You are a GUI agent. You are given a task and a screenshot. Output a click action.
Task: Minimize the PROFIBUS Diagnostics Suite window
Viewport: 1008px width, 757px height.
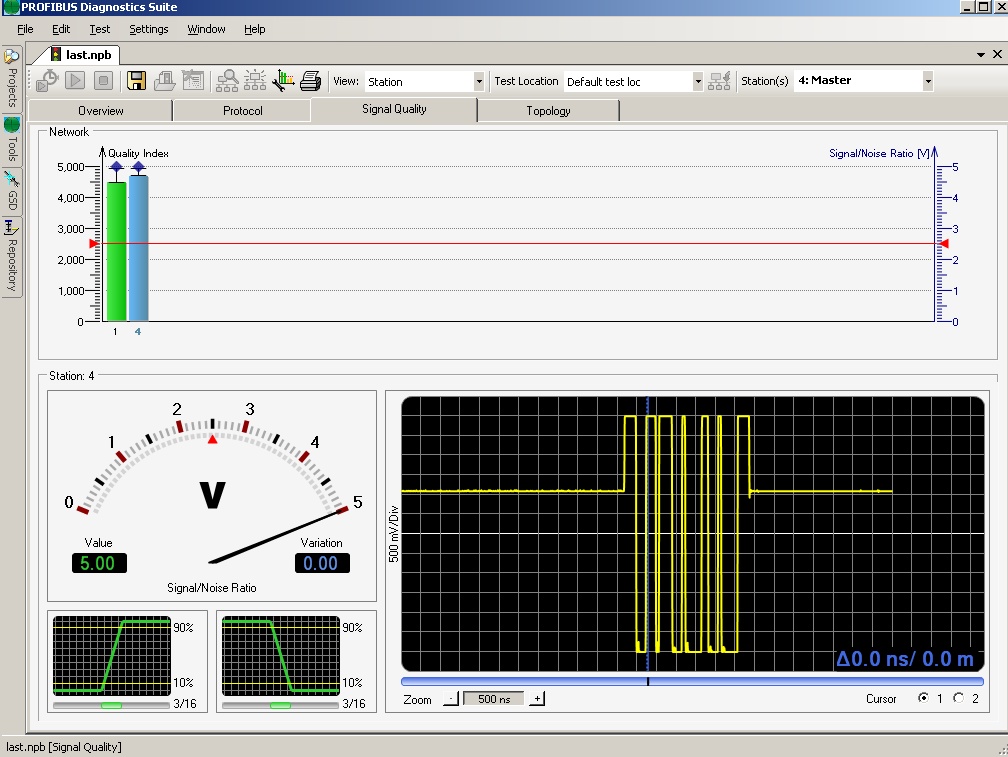(968, 7)
